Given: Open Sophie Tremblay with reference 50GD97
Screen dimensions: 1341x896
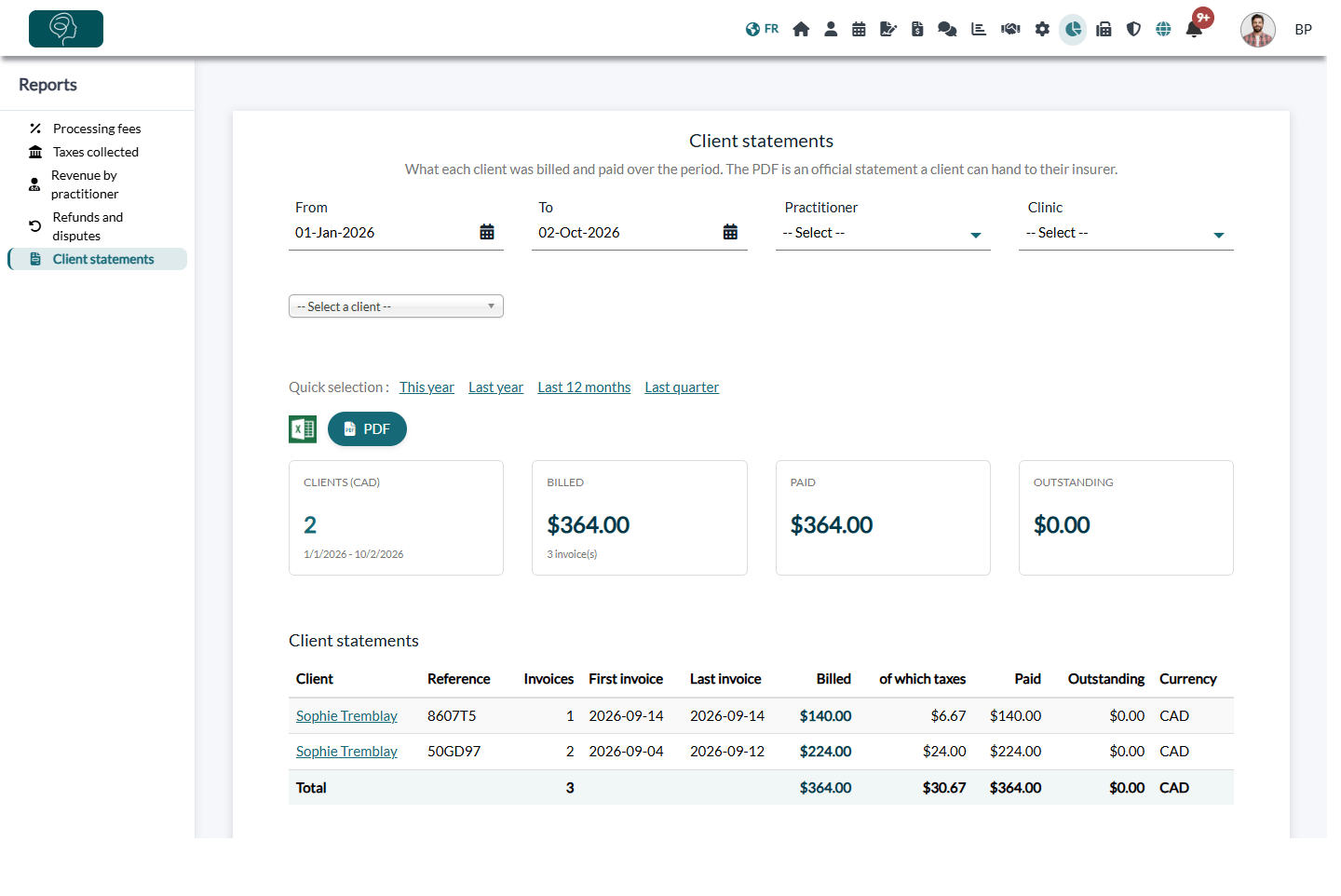Looking at the screenshot, I should pos(346,752).
